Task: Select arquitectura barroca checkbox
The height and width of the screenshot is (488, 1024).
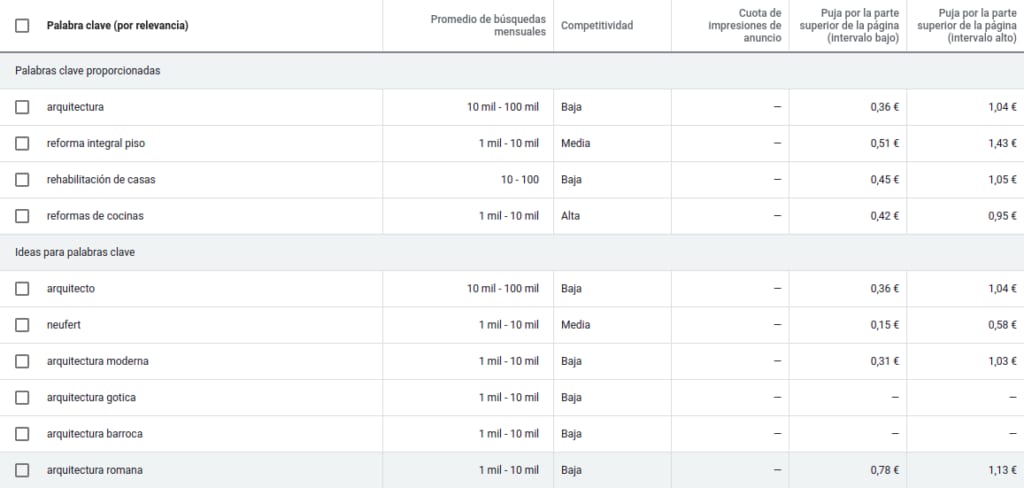Action: pyautogui.click(x=22, y=434)
